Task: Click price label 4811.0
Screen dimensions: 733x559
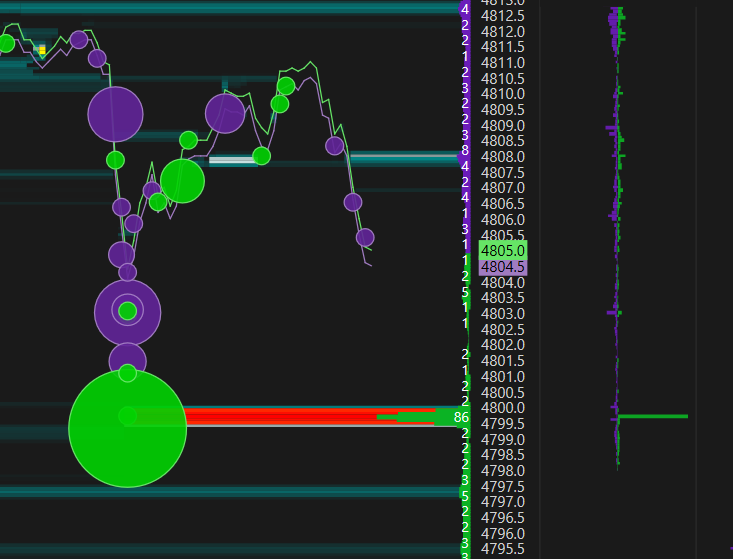Action: (503, 63)
